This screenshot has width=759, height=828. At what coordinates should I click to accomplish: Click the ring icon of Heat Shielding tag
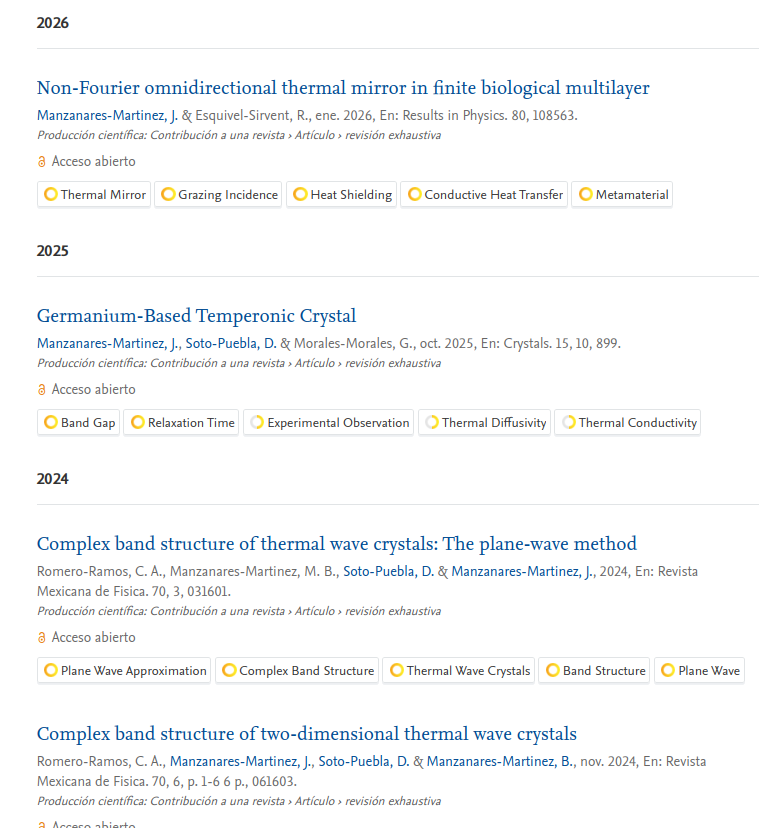300,194
